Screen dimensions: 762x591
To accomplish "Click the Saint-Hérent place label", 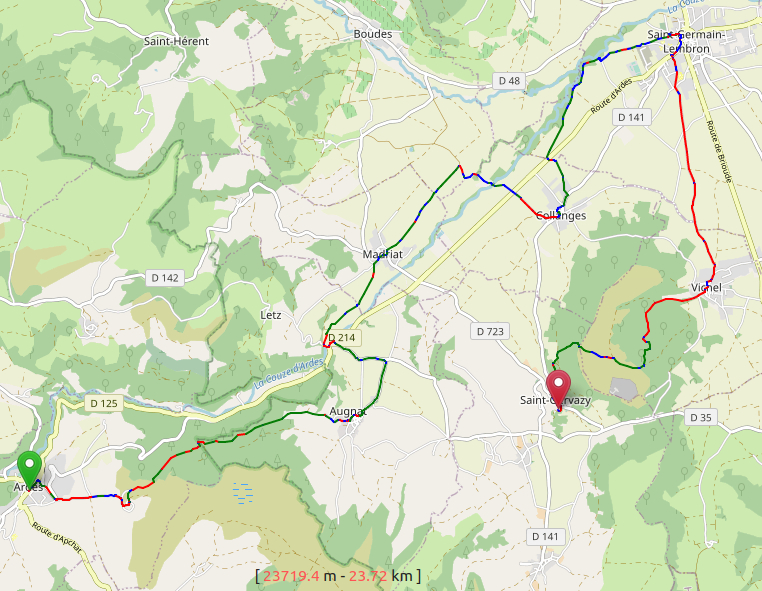I will [x=176, y=41].
